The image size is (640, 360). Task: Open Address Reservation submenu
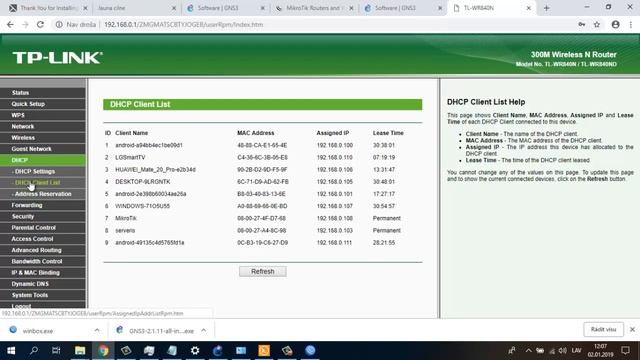pyautogui.click(x=43, y=194)
